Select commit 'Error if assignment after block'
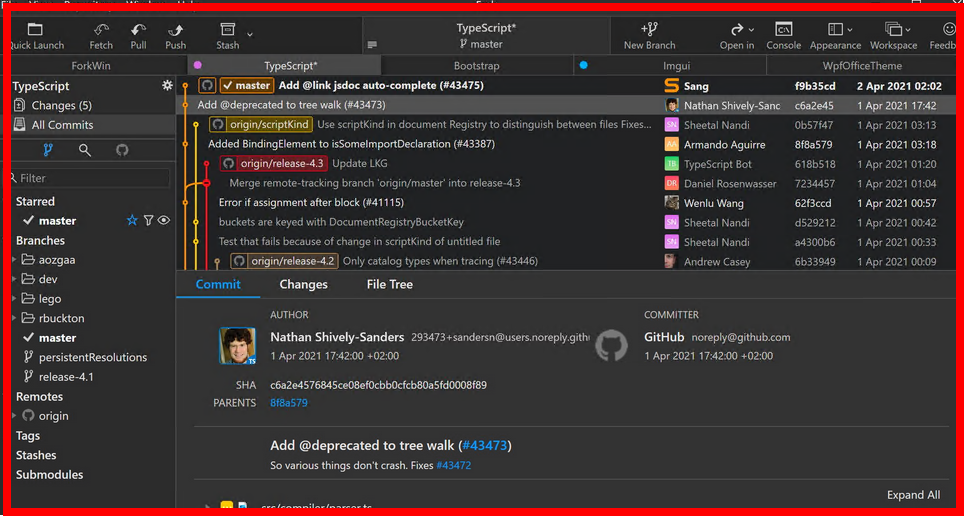The height and width of the screenshot is (516, 964). (x=311, y=202)
